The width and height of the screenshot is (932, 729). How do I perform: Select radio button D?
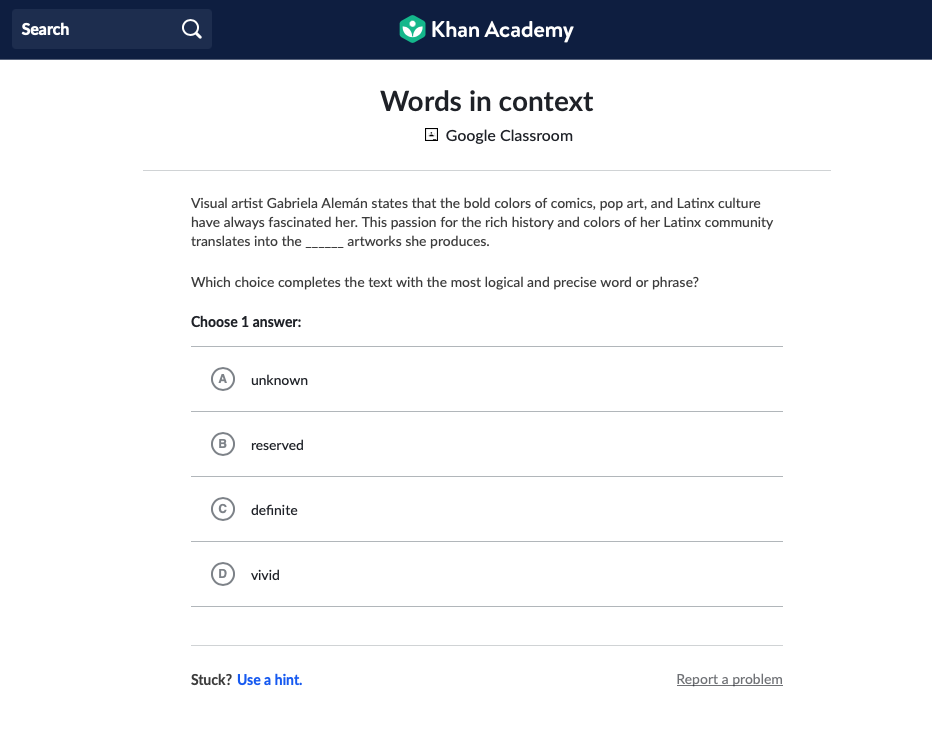point(223,574)
